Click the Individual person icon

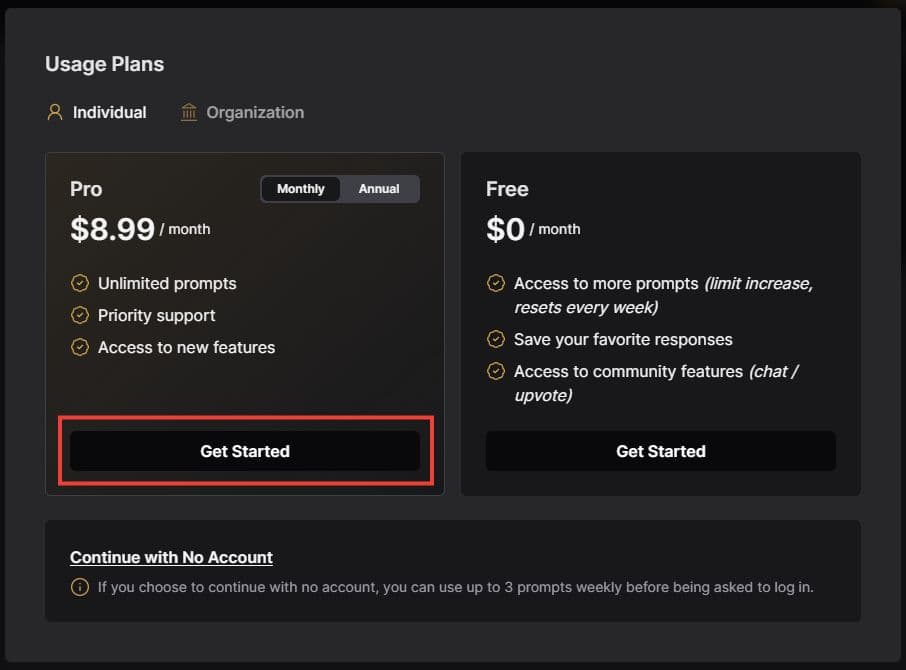click(55, 112)
